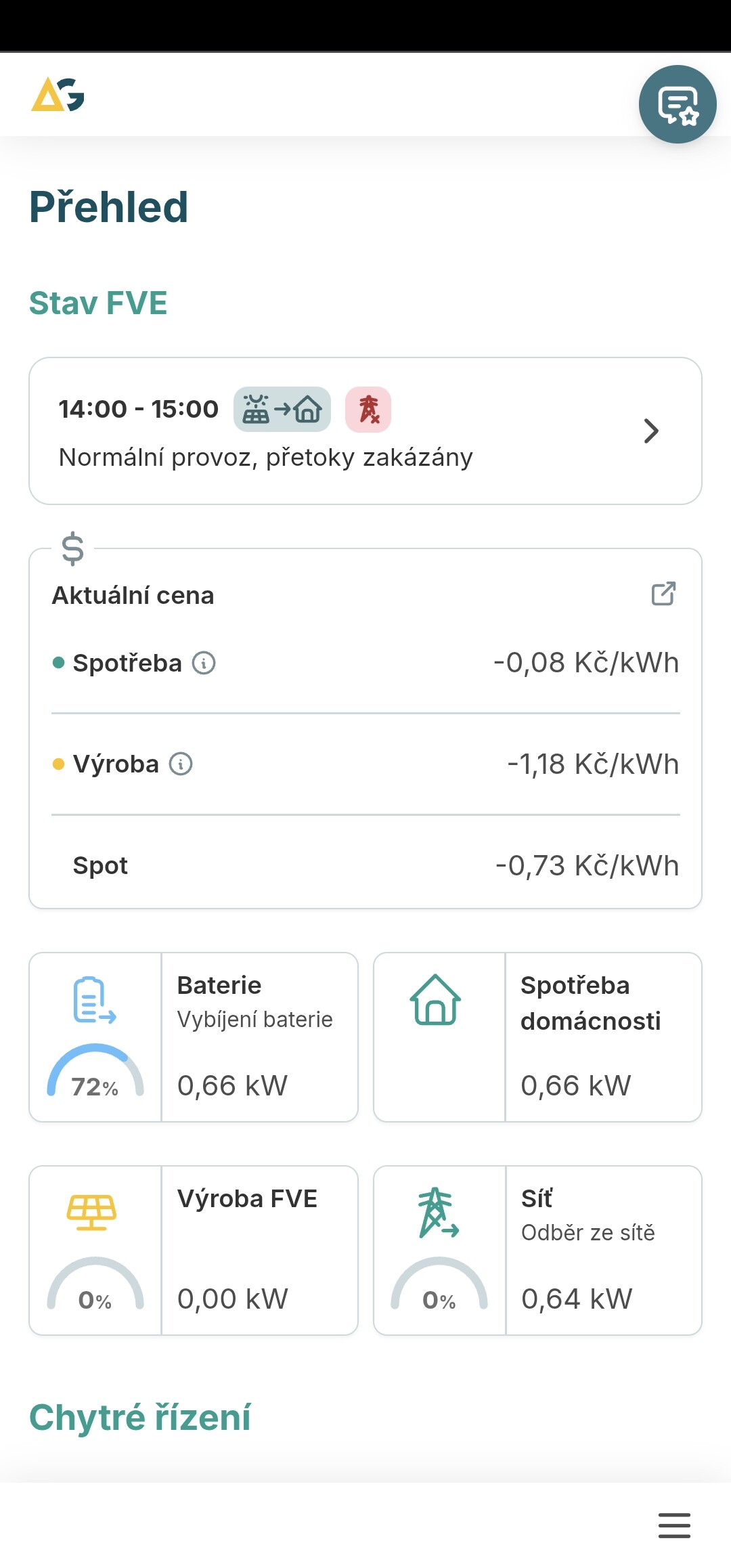Tap the AG logo in header
Screen dimensions: 731x1568
(58, 94)
